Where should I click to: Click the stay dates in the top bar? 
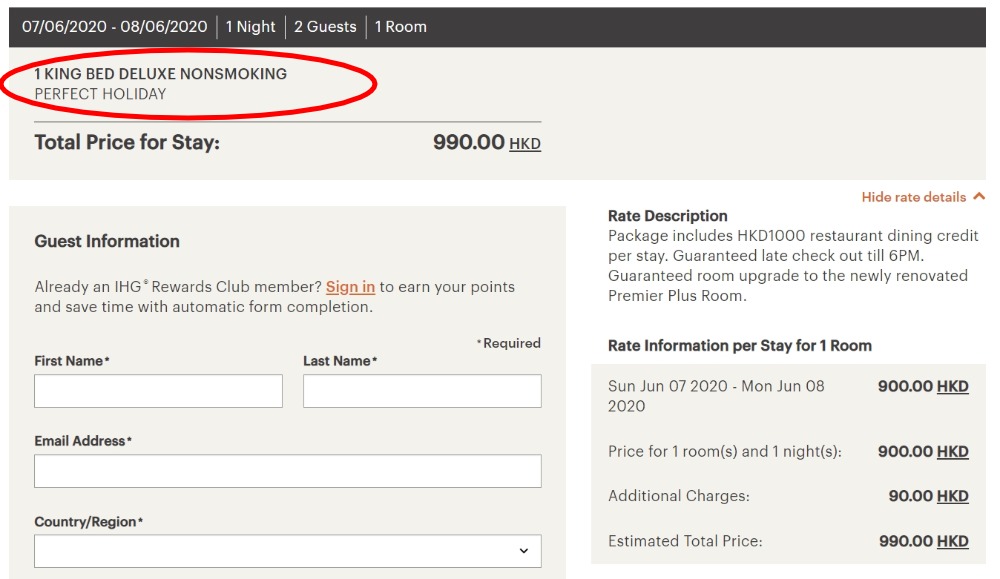tap(115, 27)
